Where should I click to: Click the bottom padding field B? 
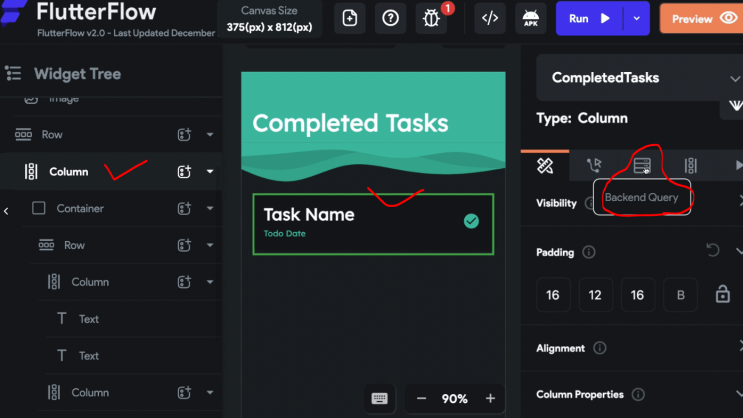pos(680,295)
